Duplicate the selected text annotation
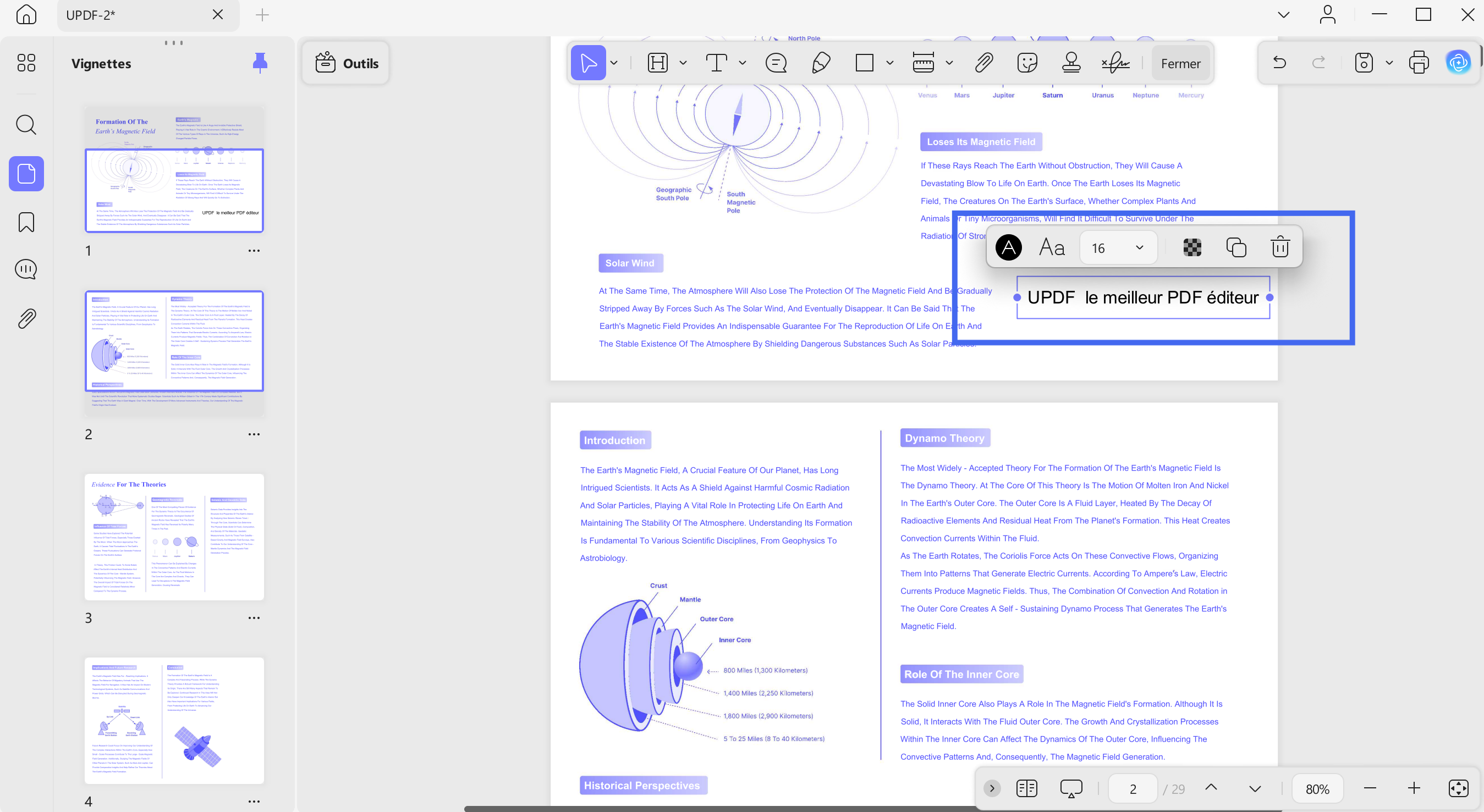This screenshot has height=812, width=1484. click(x=1236, y=247)
